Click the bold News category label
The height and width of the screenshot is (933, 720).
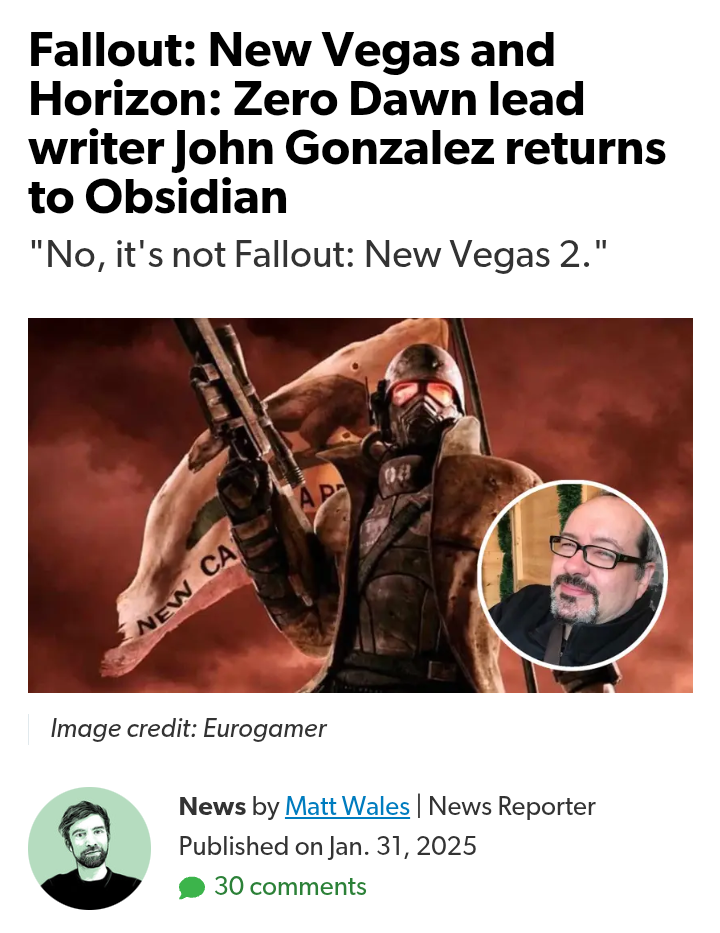tap(212, 806)
